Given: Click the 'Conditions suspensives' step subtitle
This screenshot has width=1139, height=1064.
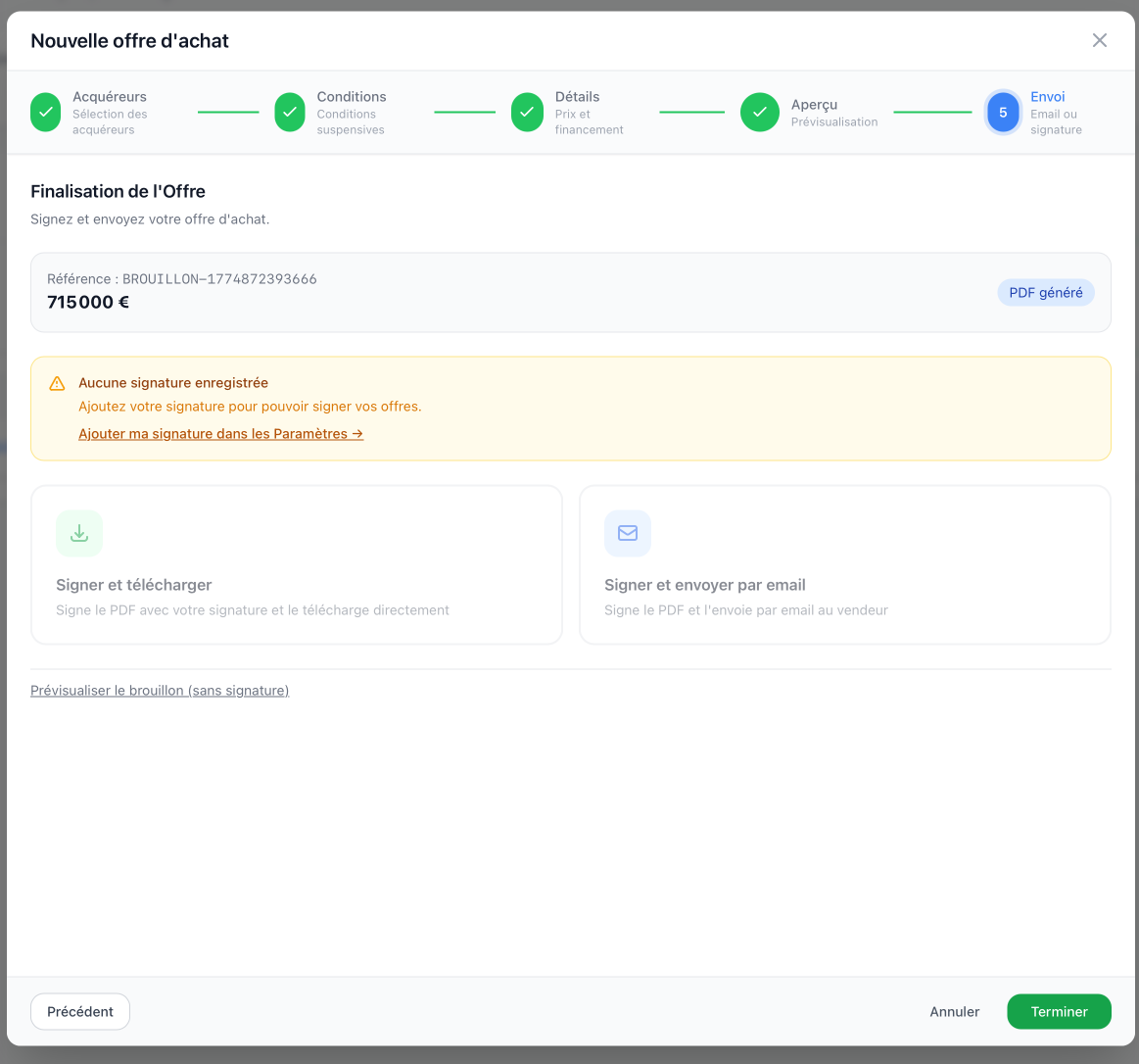Looking at the screenshot, I should [351, 122].
